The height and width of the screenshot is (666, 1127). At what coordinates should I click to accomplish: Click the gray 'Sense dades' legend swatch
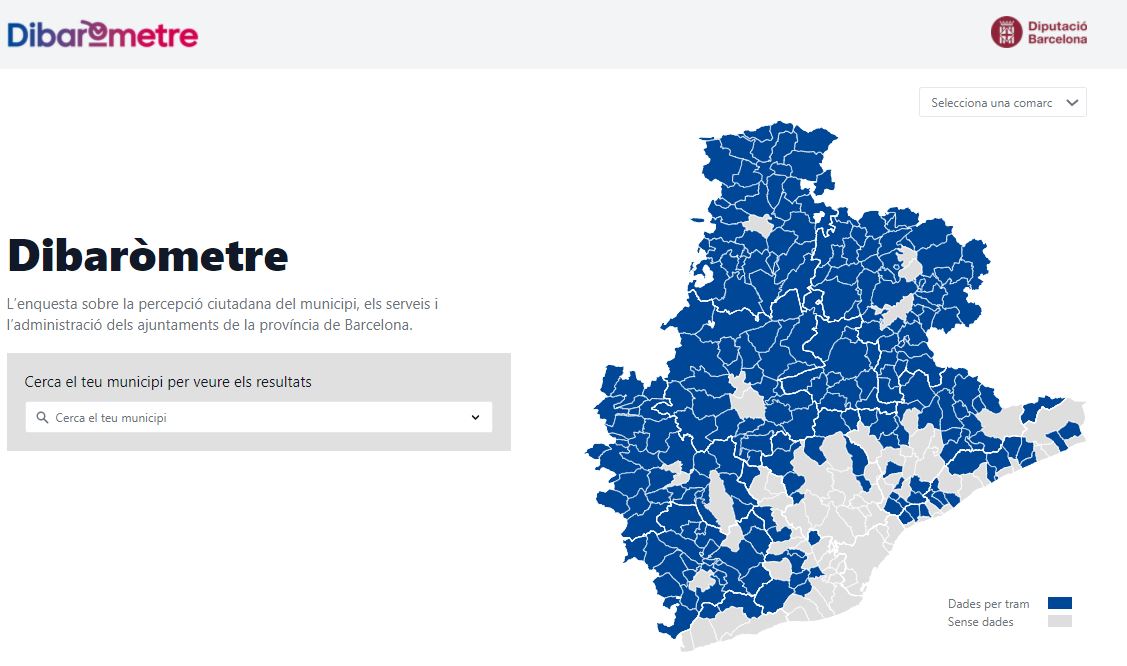click(x=1059, y=622)
